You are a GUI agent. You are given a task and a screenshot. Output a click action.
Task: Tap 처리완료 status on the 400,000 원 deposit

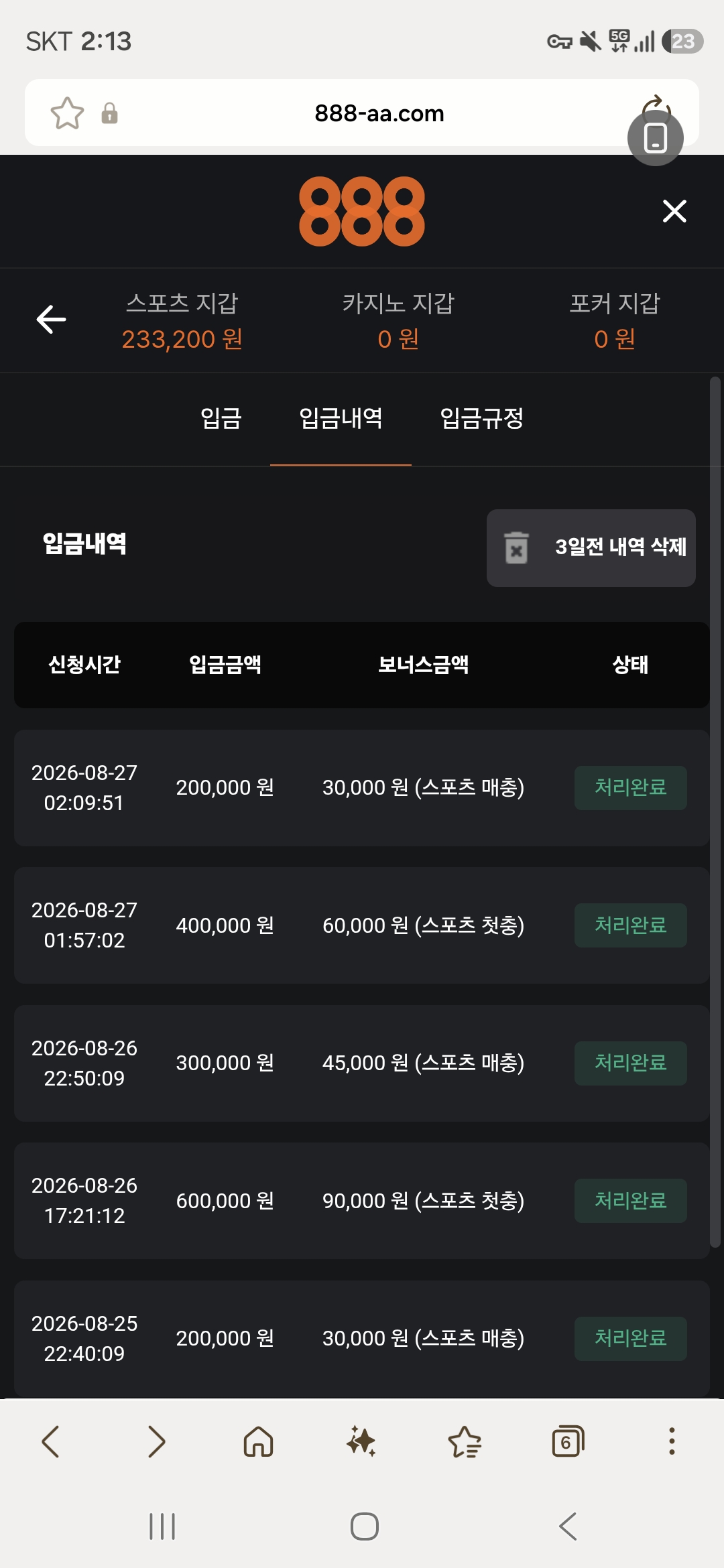point(631,925)
